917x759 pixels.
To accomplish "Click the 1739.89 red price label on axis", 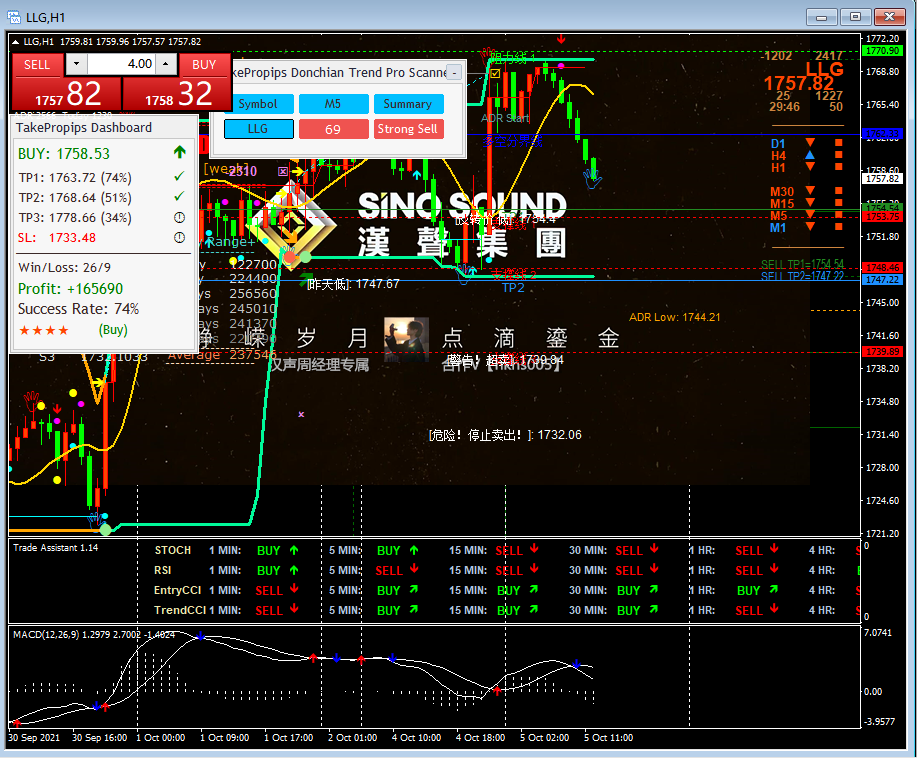I will point(883,351).
